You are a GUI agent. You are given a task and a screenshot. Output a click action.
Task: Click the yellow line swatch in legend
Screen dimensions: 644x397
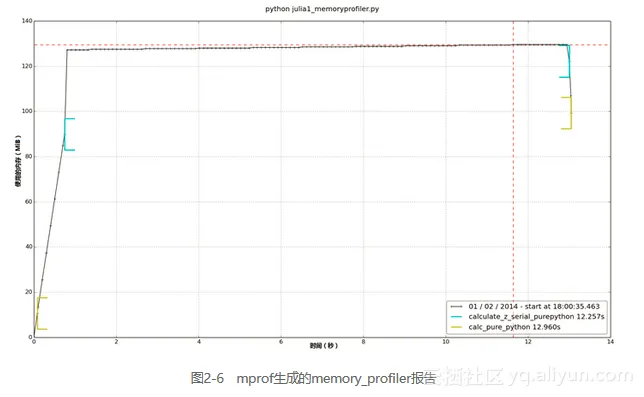coord(456,327)
